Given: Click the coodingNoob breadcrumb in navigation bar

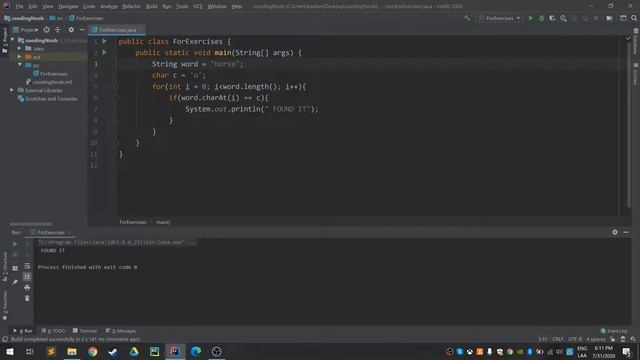Looking at the screenshot, I should [24, 18].
